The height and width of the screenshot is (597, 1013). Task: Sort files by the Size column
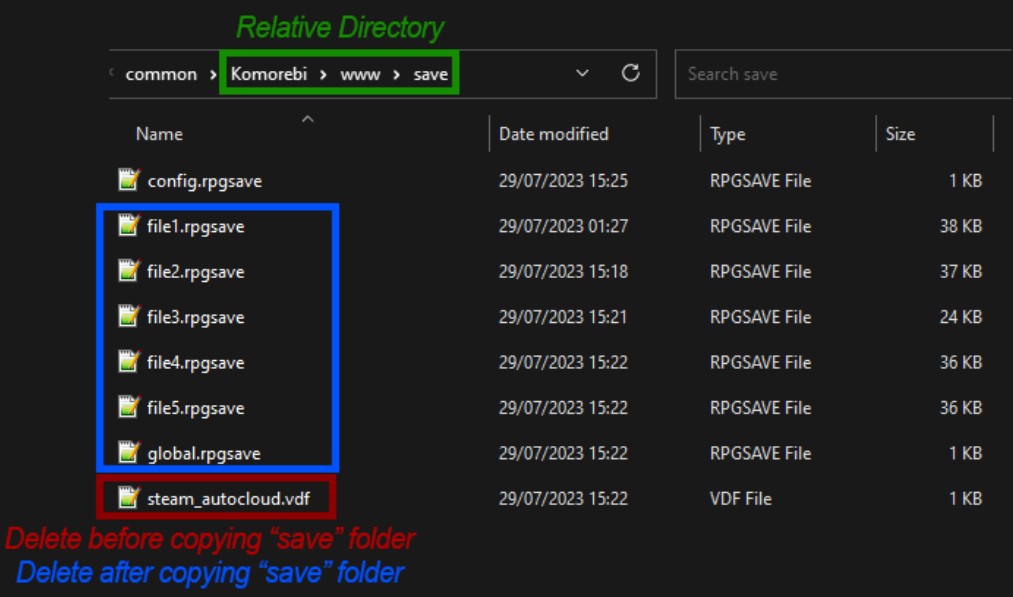click(900, 134)
